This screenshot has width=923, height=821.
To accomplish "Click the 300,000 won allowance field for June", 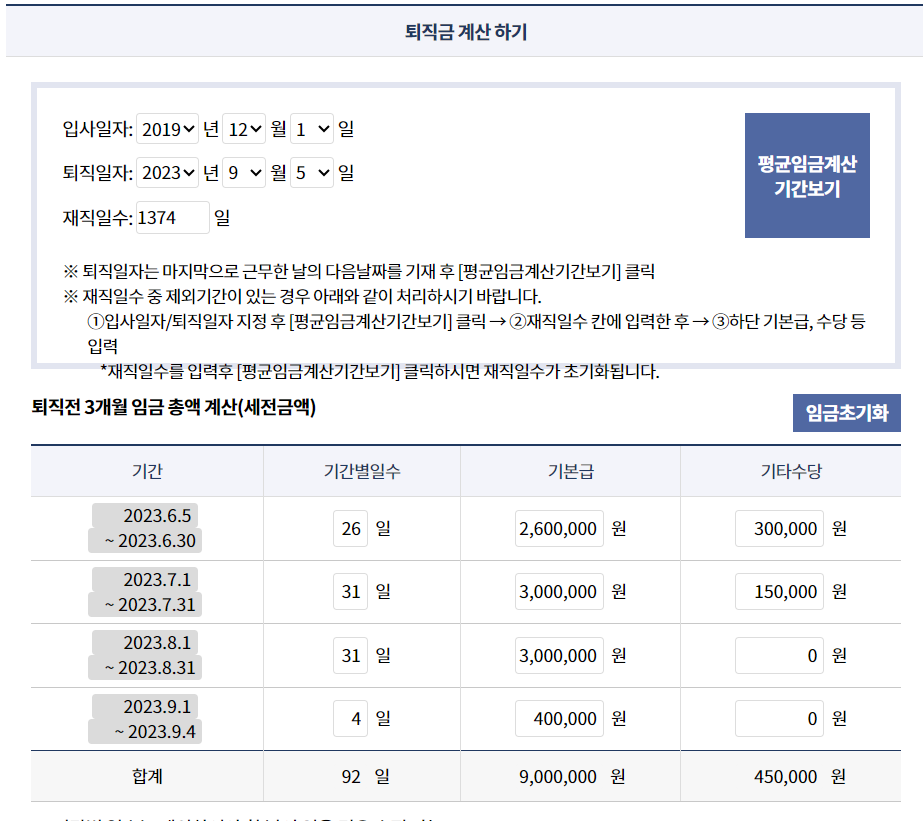I will coord(779,528).
